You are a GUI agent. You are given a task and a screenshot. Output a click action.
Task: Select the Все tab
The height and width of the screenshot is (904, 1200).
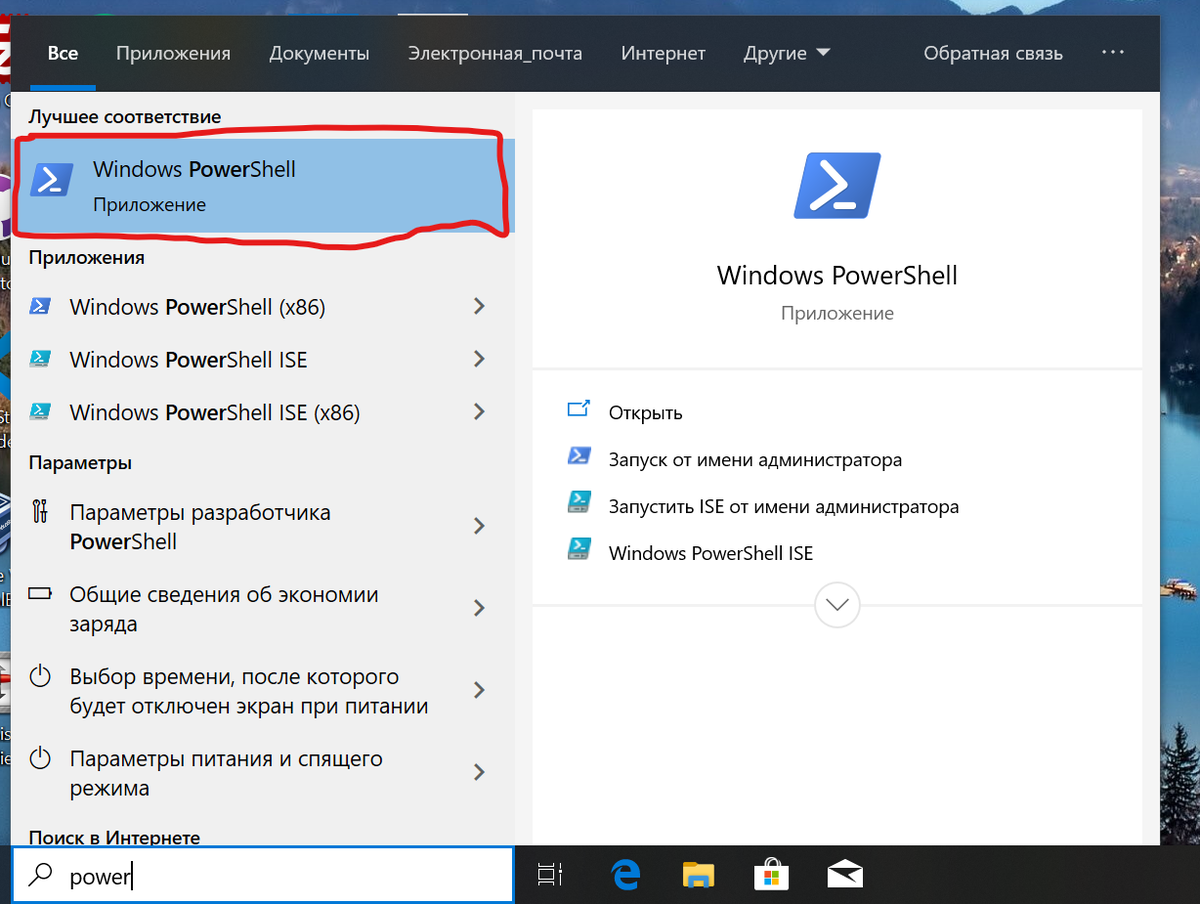point(63,53)
